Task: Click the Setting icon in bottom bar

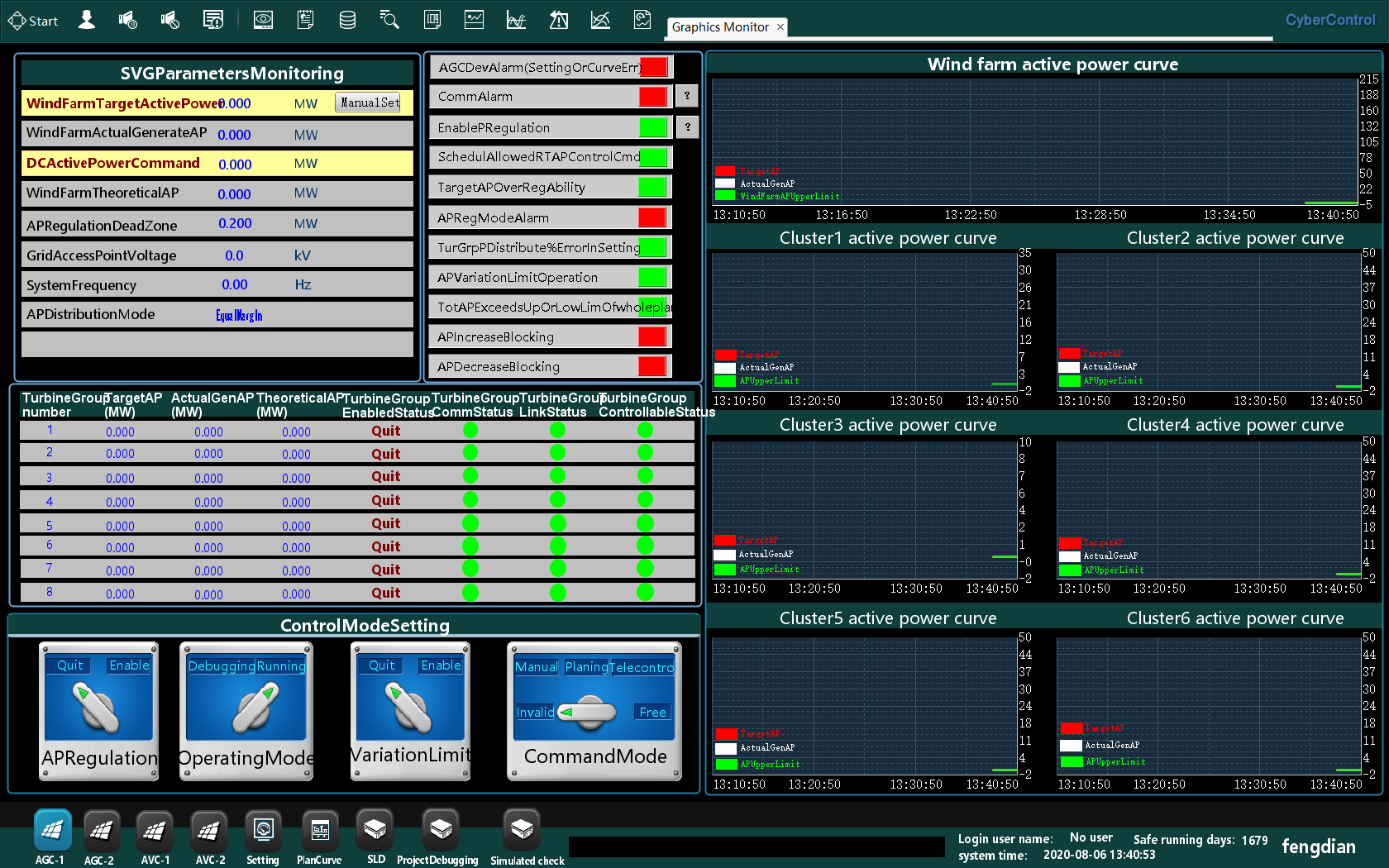Action: [263, 831]
